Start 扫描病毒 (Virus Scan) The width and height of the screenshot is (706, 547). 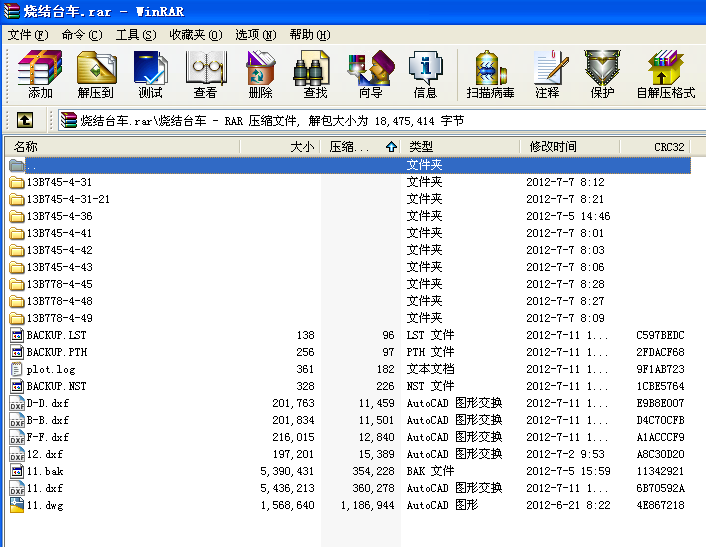(x=490, y=74)
